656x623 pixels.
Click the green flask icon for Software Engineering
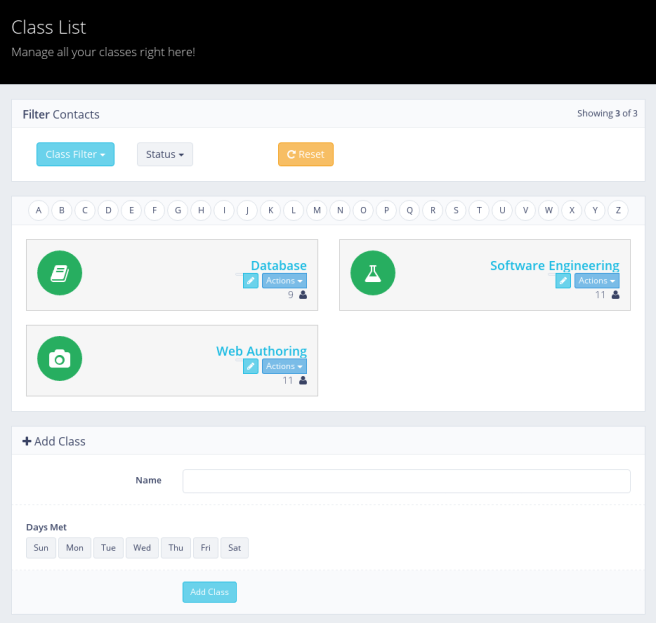coord(373,273)
